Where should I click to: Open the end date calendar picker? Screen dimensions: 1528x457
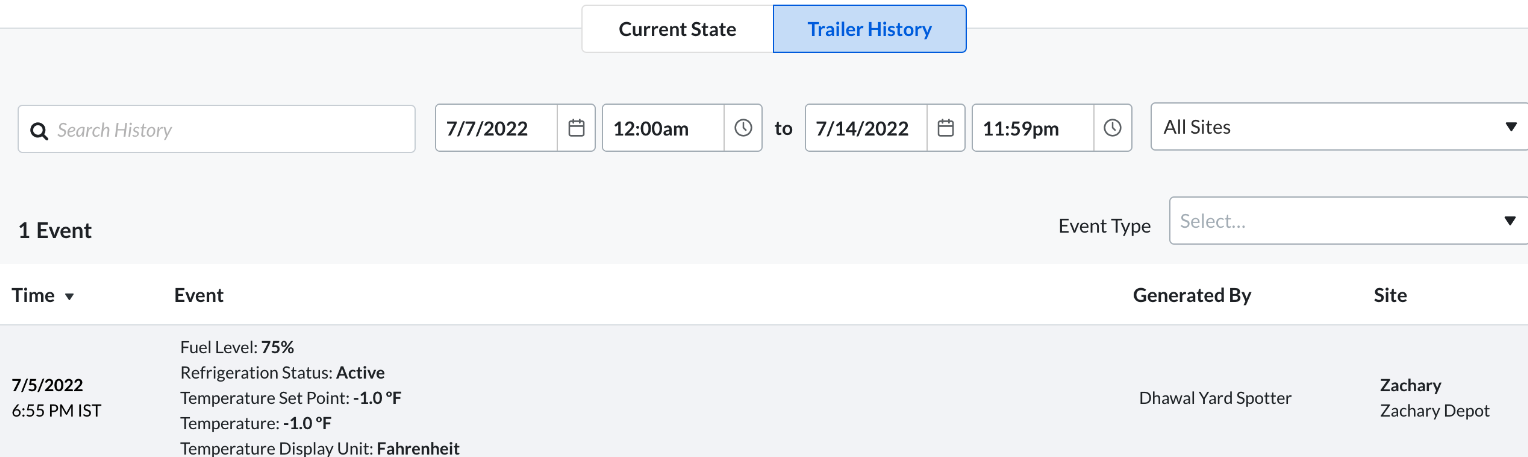coord(946,128)
